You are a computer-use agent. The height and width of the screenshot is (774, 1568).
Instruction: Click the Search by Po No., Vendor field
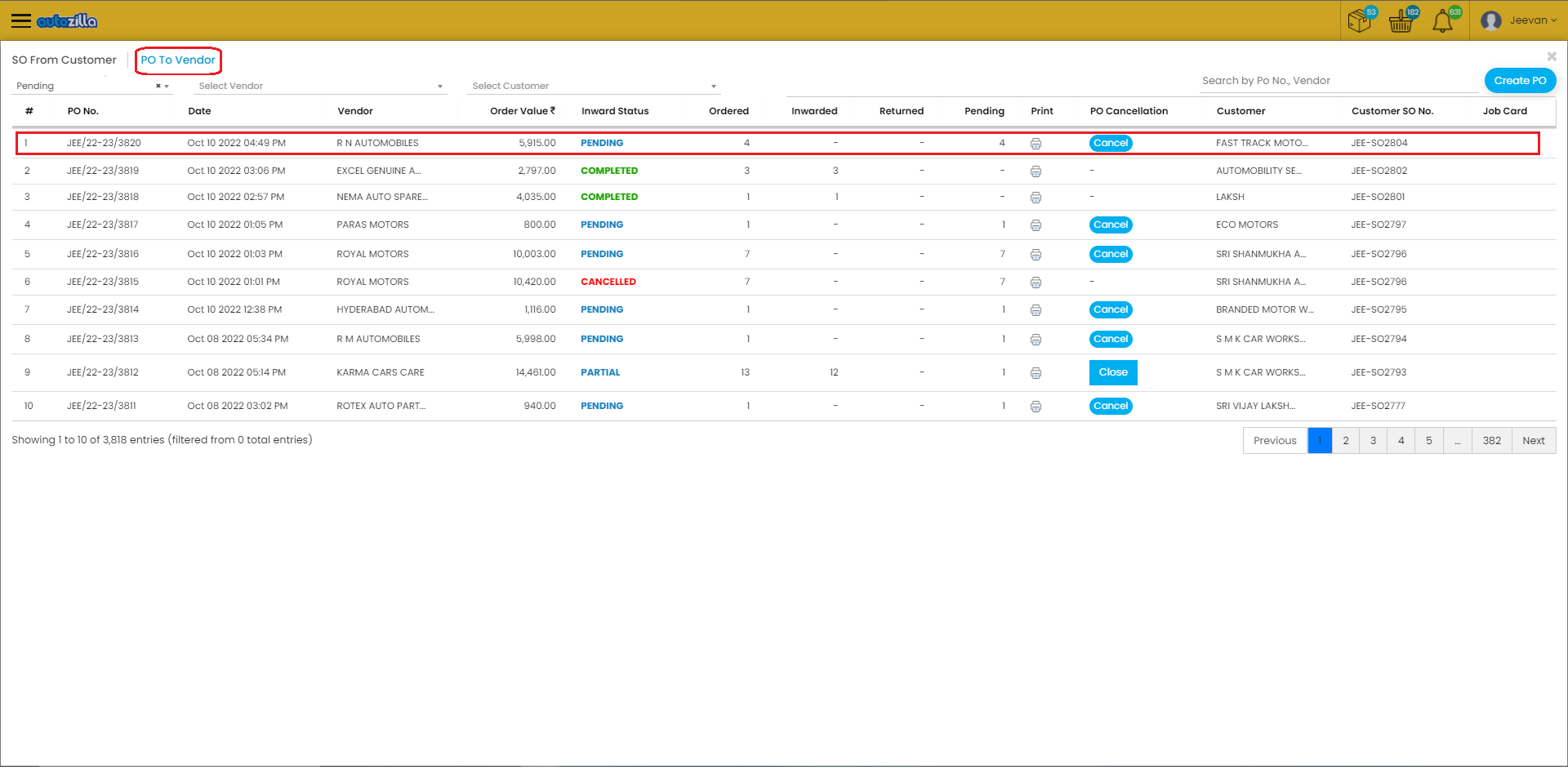(1338, 81)
